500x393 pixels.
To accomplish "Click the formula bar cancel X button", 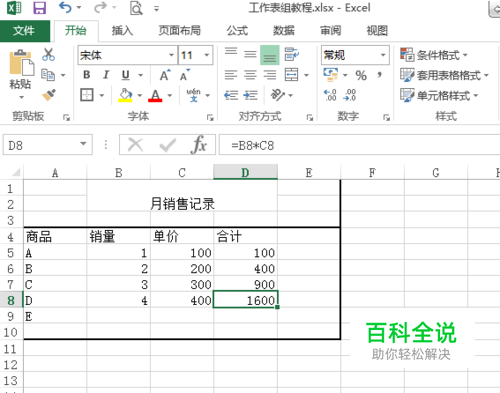I will coord(135,145).
